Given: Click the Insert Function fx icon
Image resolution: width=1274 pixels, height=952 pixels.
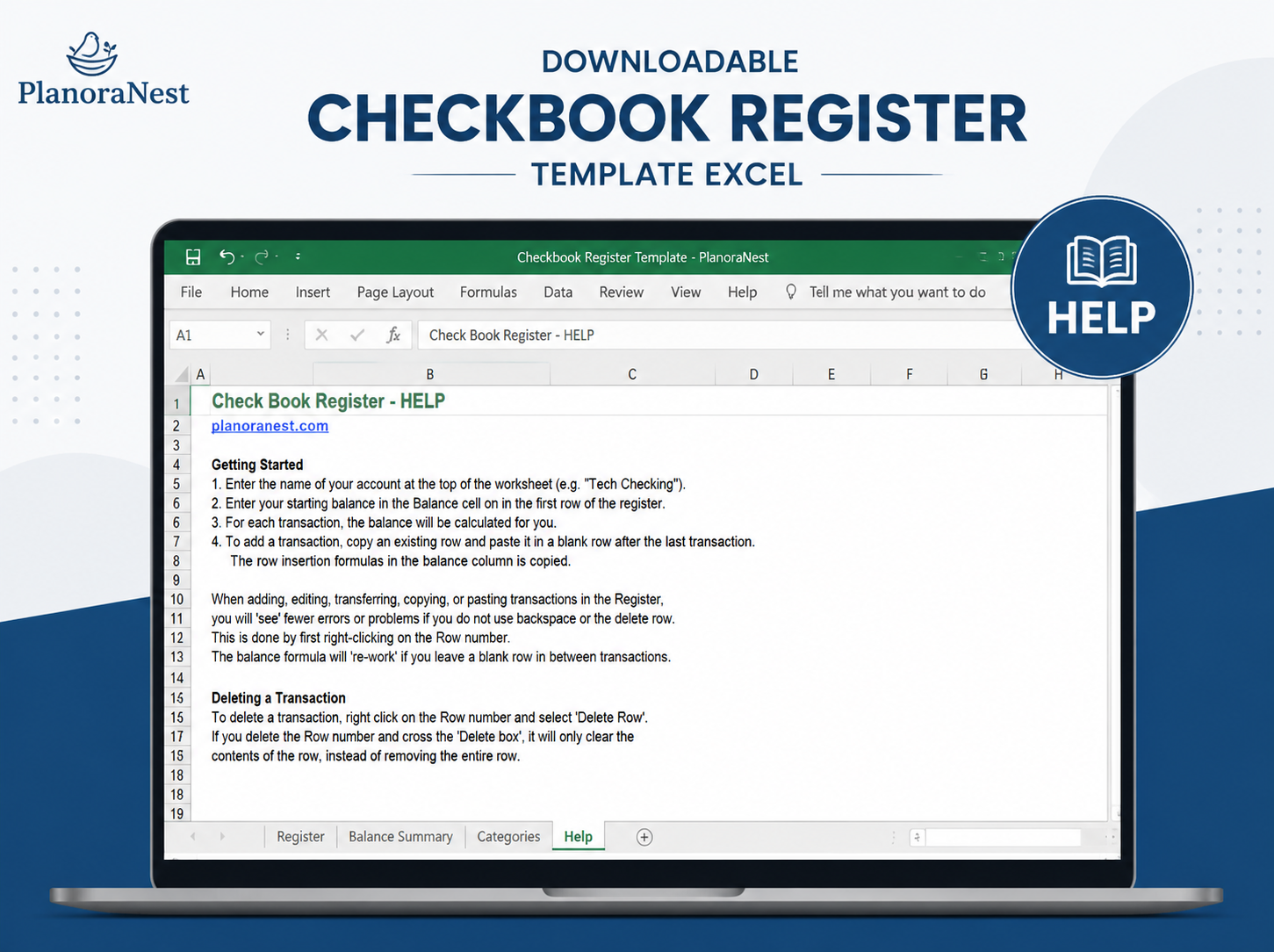Looking at the screenshot, I should [393, 335].
